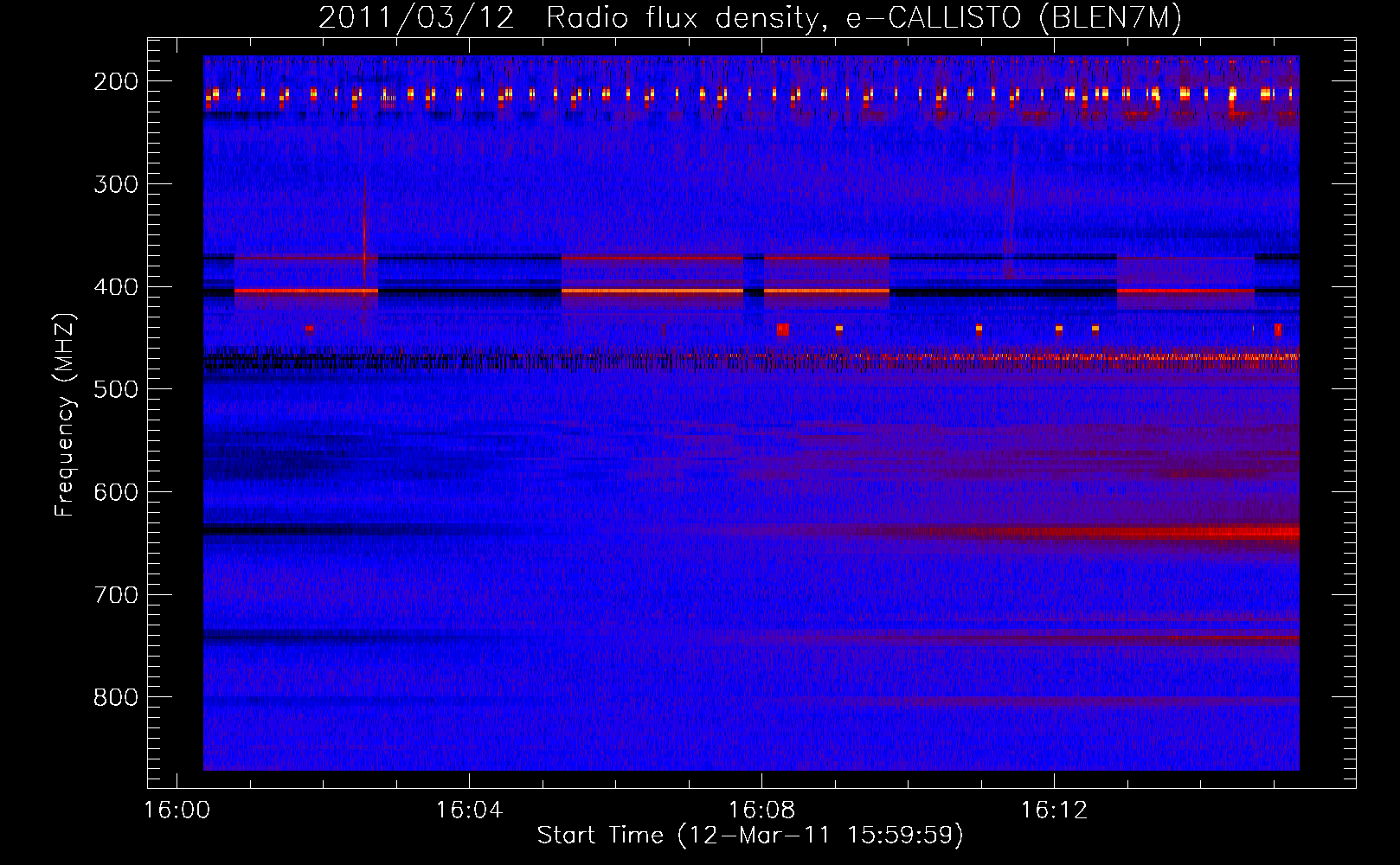The image size is (1400, 865).
Task: Click the 16:04 time tick label
Action: click(469, 811)
